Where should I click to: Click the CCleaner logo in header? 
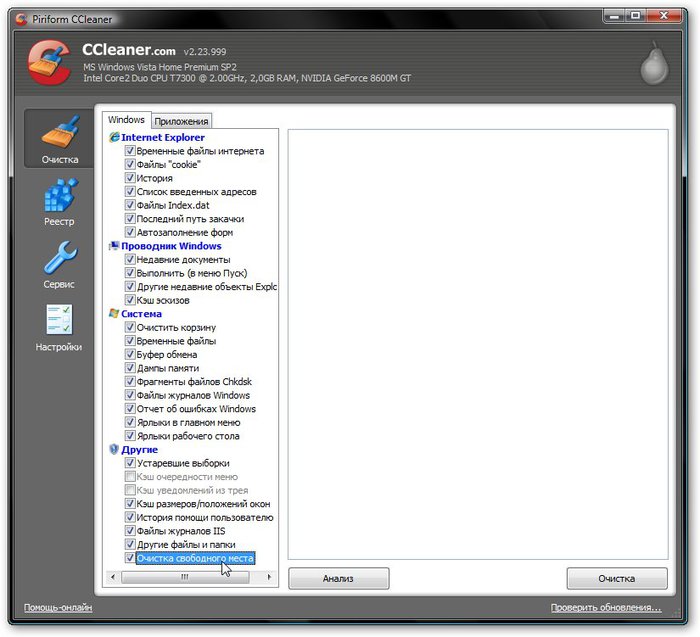(x=49, y=62)
